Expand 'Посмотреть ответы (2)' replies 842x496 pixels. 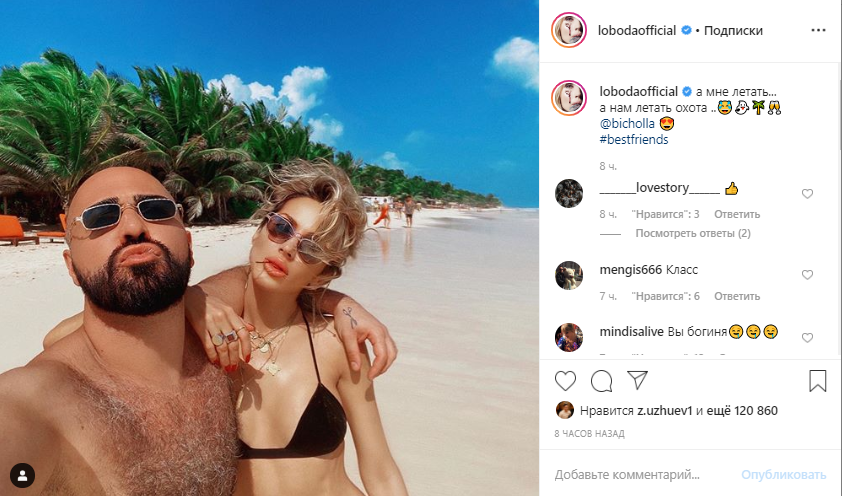tap(693, 234)
